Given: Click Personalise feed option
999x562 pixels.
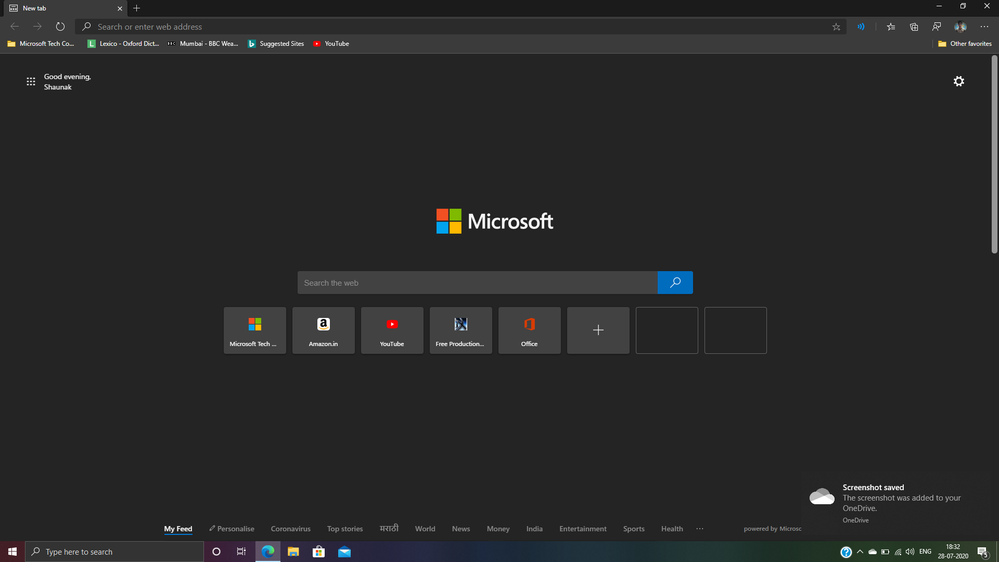Looking at the screenshot, I should 231,529.
